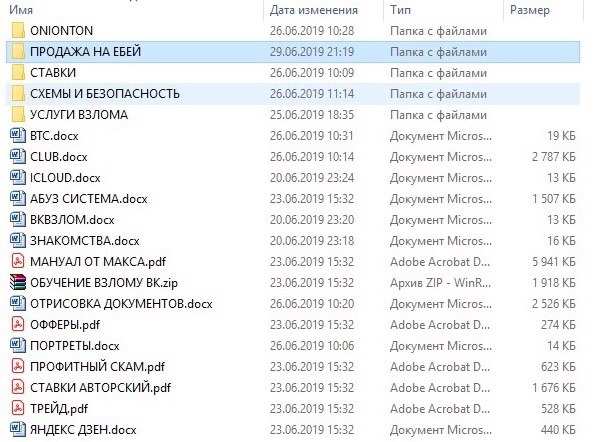
Task: Click the date 29.06.2019 21:19
Action: point(312,52)
